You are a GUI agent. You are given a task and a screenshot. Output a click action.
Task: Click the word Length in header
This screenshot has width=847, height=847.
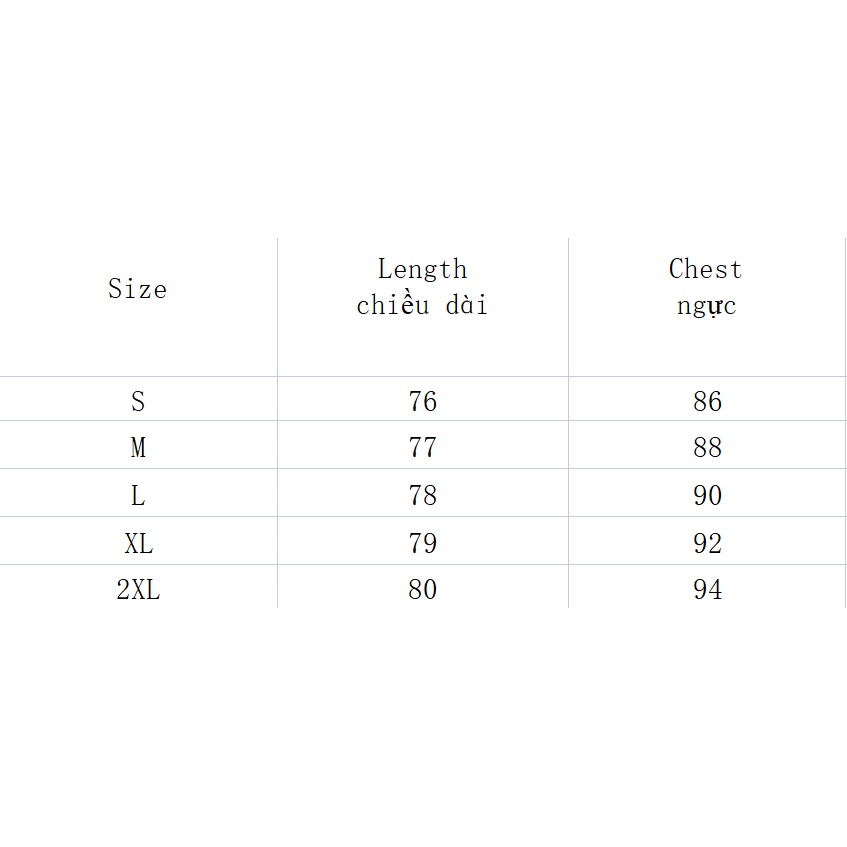click(x=422, y=269)
